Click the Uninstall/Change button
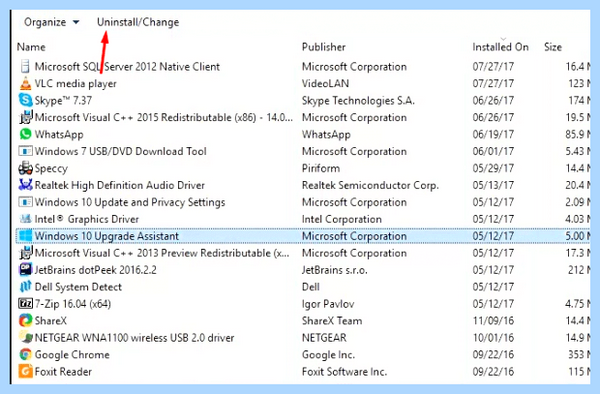 point(138,22)
